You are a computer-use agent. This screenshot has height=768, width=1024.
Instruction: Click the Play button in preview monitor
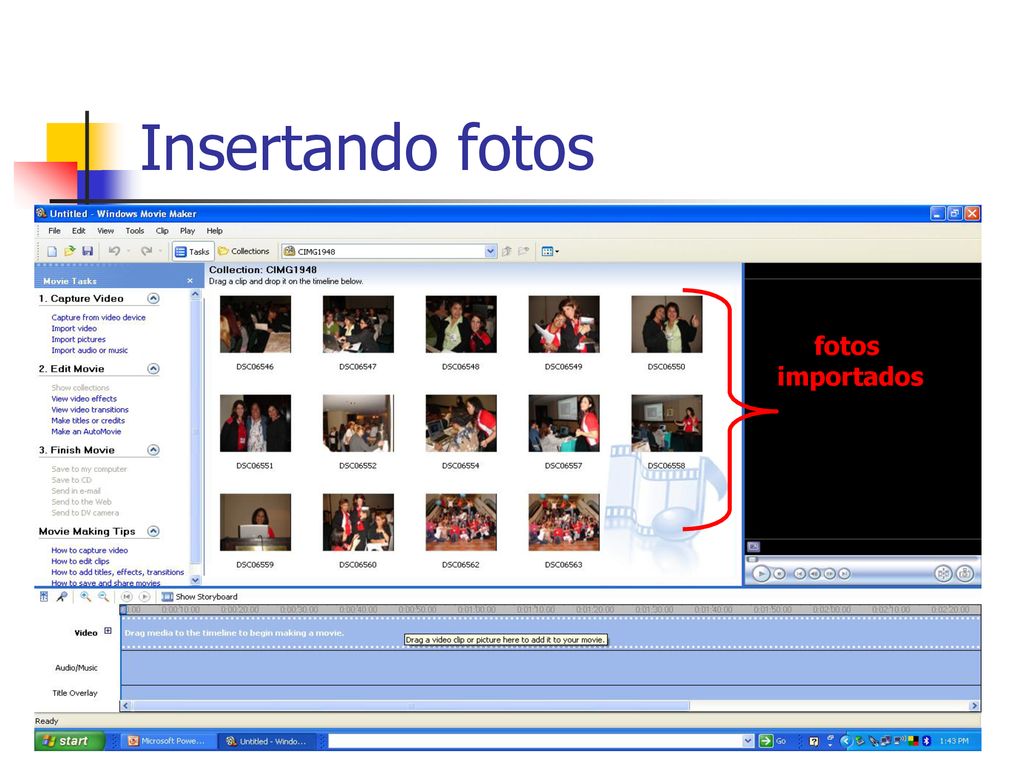761,574
